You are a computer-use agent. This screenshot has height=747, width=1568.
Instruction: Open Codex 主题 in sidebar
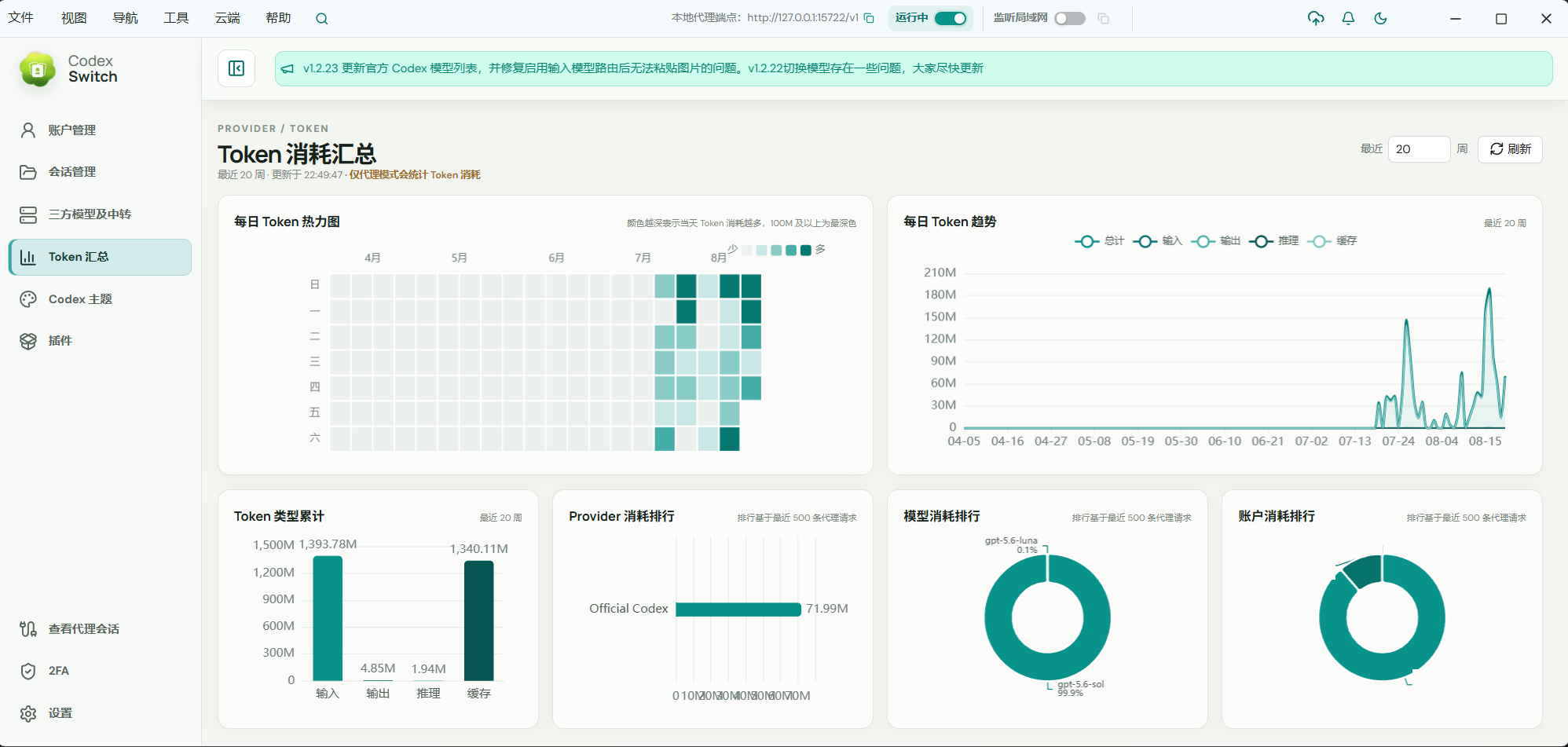pyautogui.click(x=100, y=299)
